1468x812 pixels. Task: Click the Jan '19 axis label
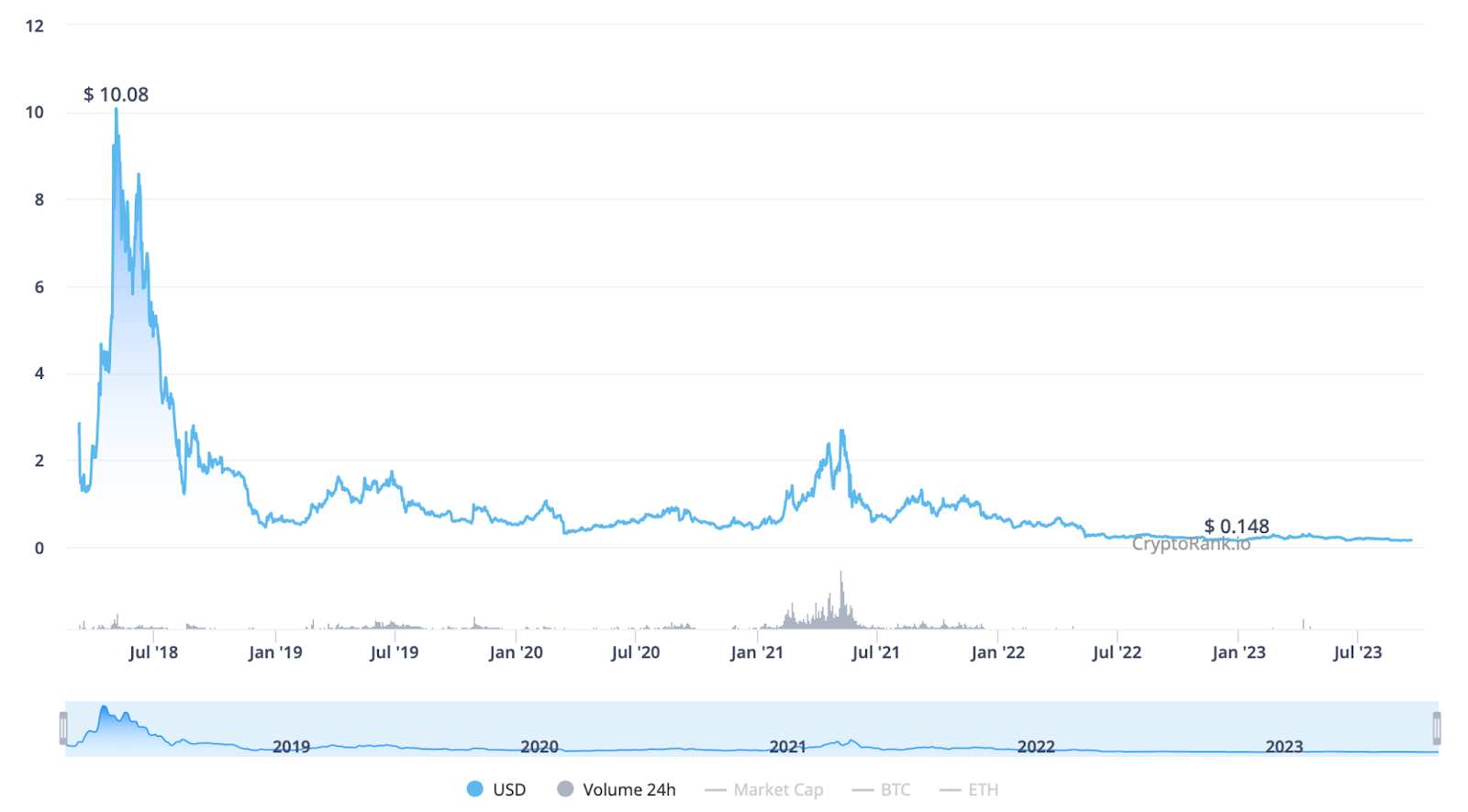tap(275, 652)
